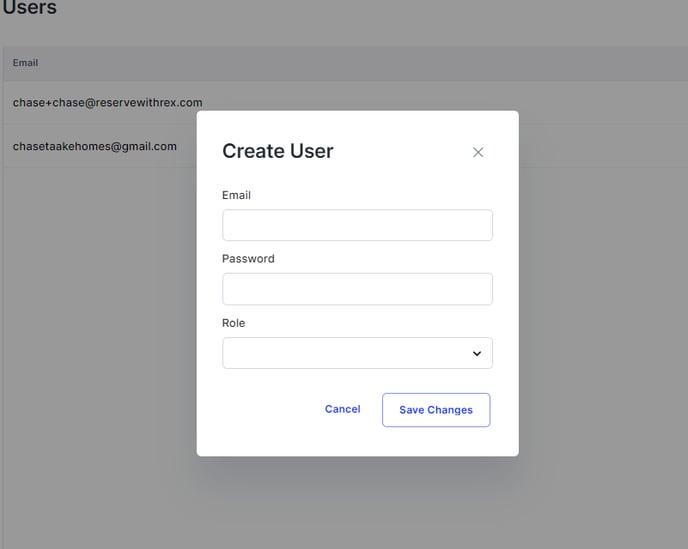688x549 pixels.
Task: Click Cancel in the Create User dialog
Action: [x=342, y=409]
